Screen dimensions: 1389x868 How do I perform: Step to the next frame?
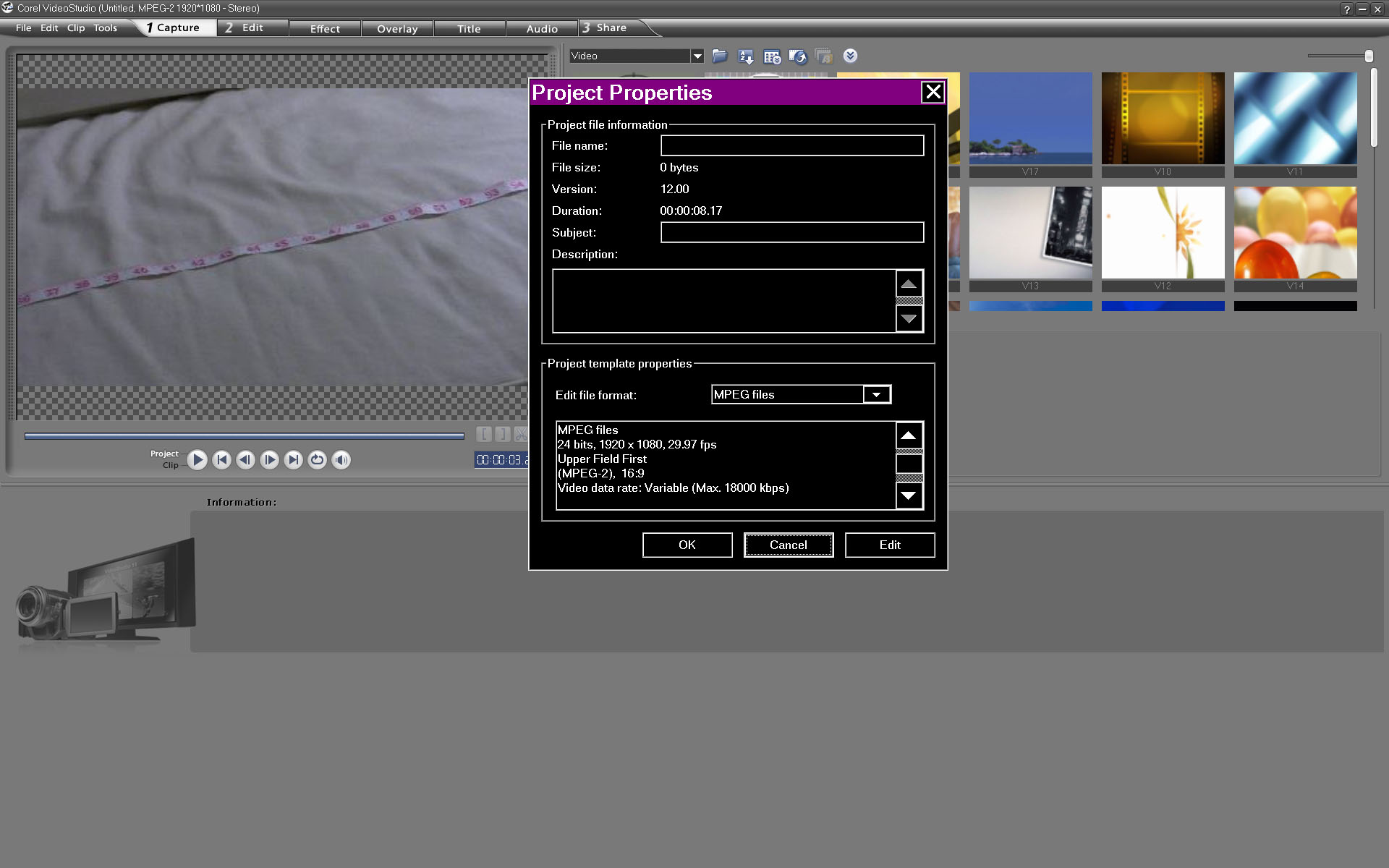(269, 460)
